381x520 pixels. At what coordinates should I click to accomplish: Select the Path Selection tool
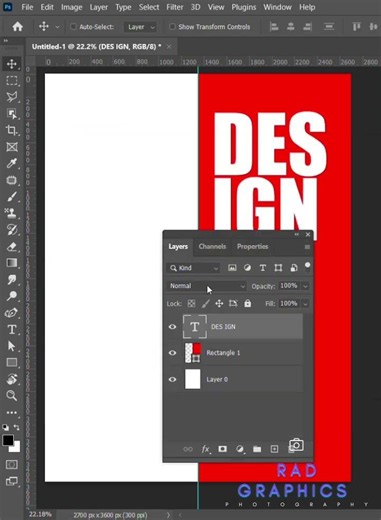tap(12, 346)
